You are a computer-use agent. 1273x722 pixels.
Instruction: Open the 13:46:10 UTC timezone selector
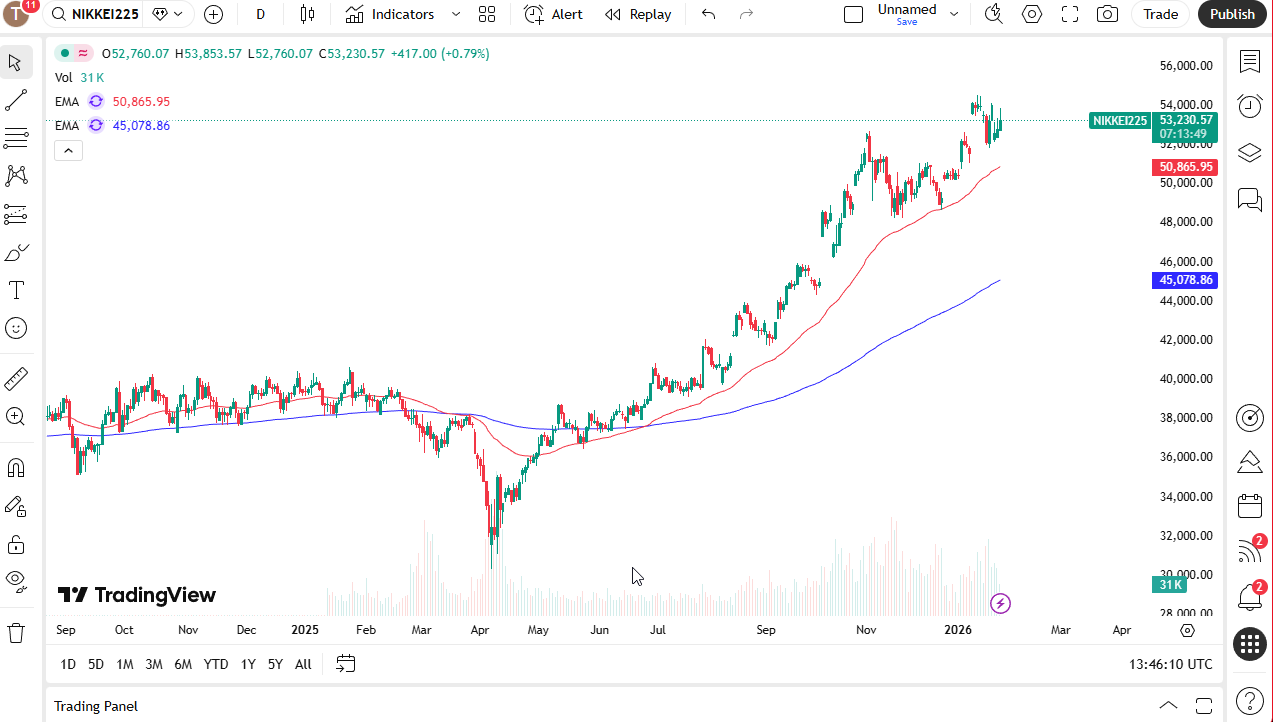(x=1171, y=664)
